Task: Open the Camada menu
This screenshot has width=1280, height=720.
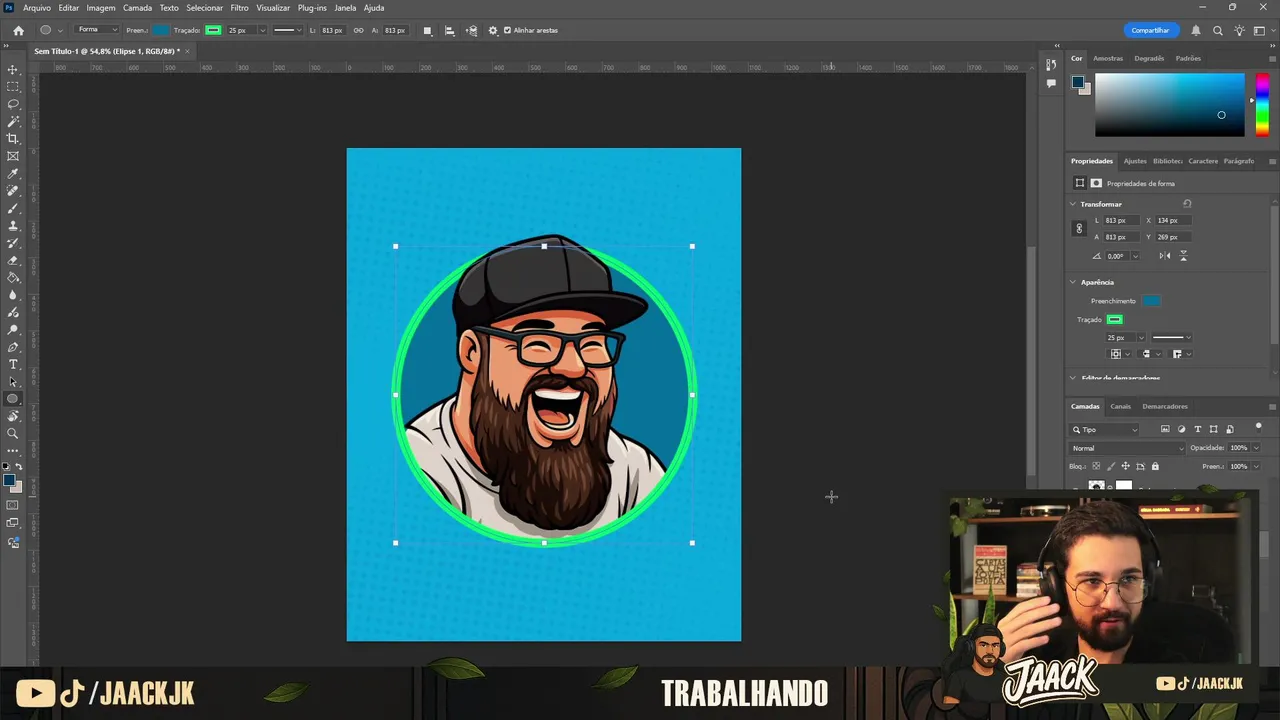Action: (x=138, y=7)
